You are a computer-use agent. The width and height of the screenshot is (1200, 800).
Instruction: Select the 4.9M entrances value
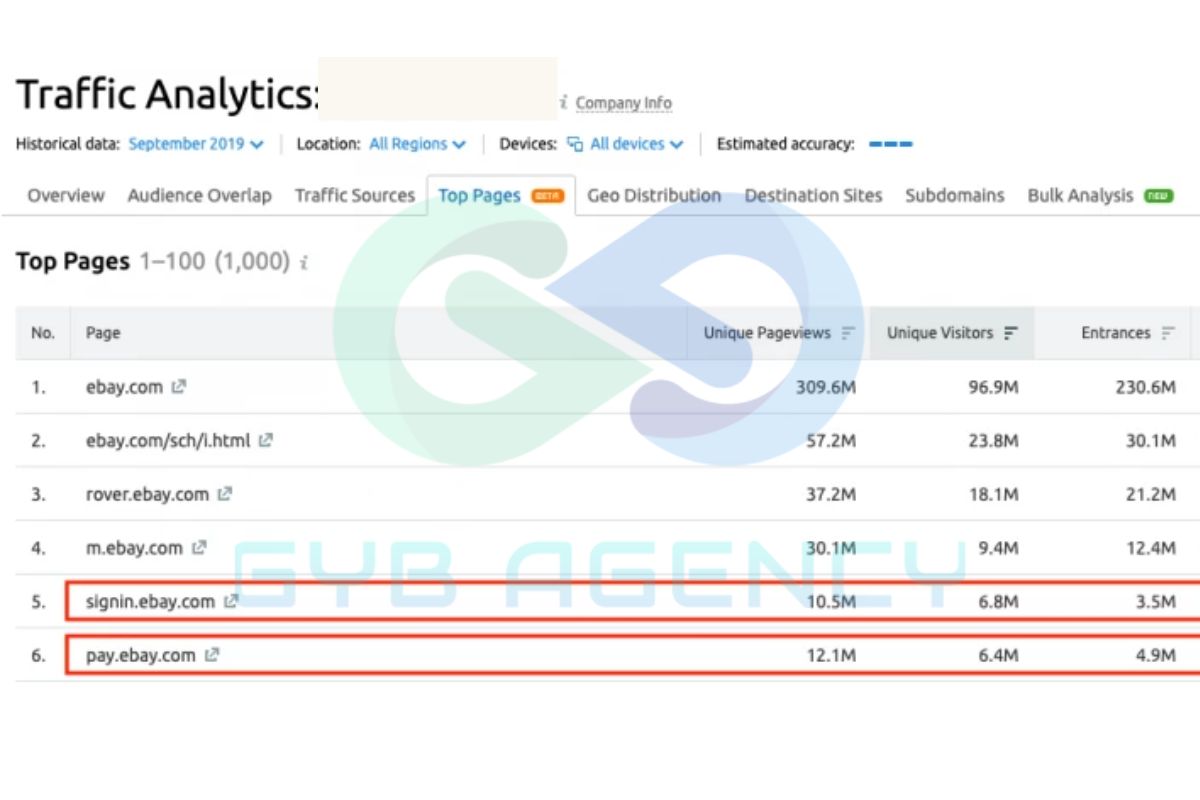pyautogui.click(x=1154, y=655)
